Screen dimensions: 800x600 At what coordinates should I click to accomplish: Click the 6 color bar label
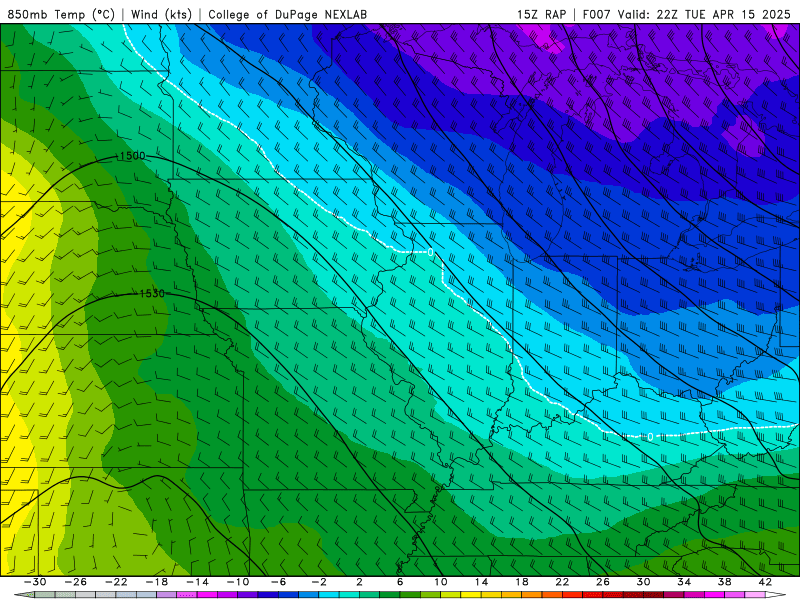coord(400,582)
